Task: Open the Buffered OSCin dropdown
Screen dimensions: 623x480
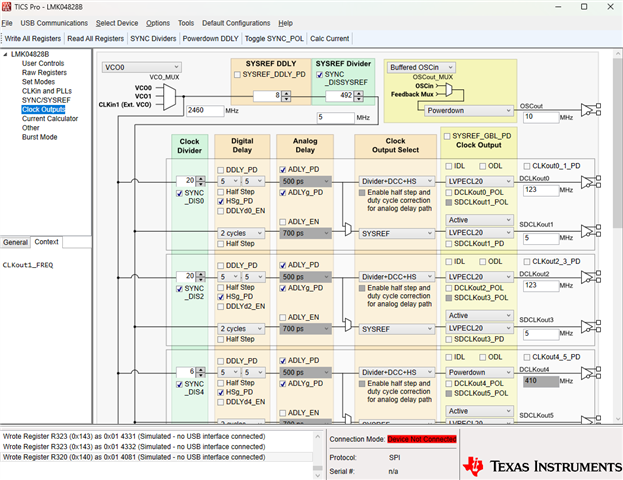Action: click(421, 68)
